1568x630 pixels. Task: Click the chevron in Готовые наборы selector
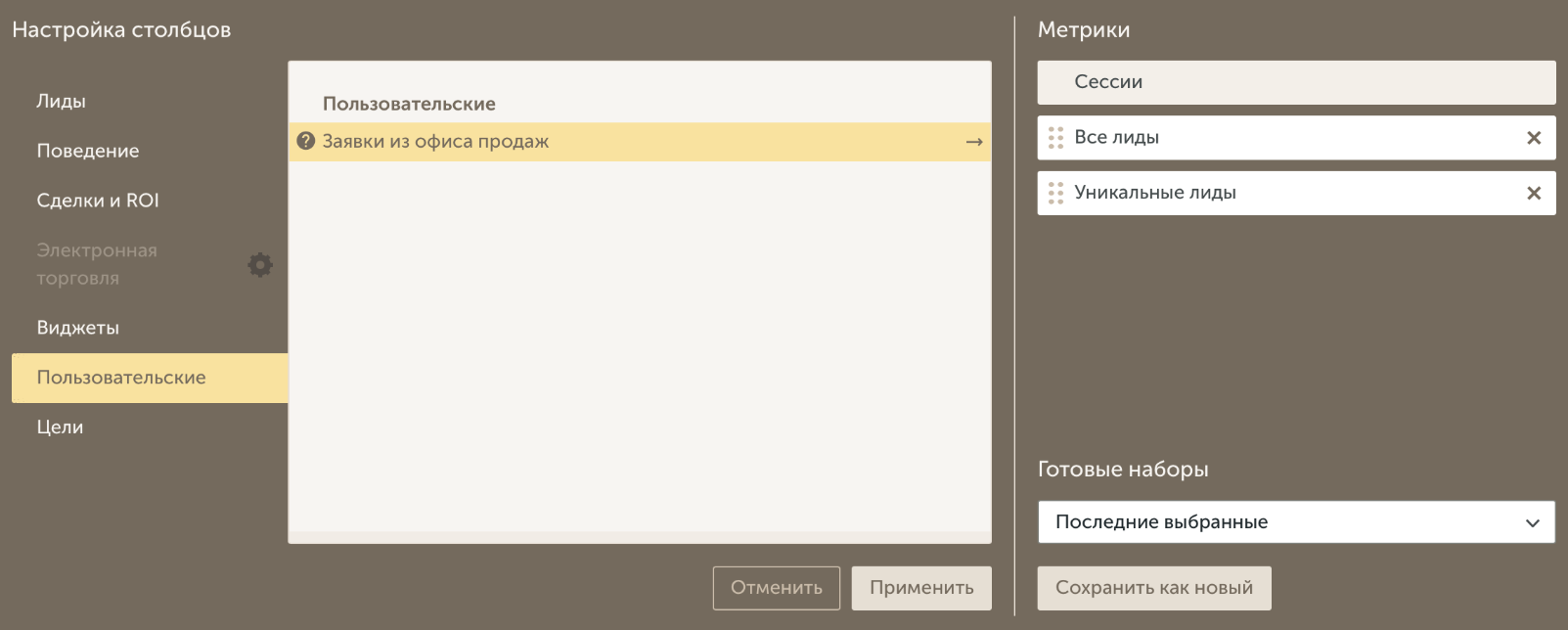[1533, 523]
